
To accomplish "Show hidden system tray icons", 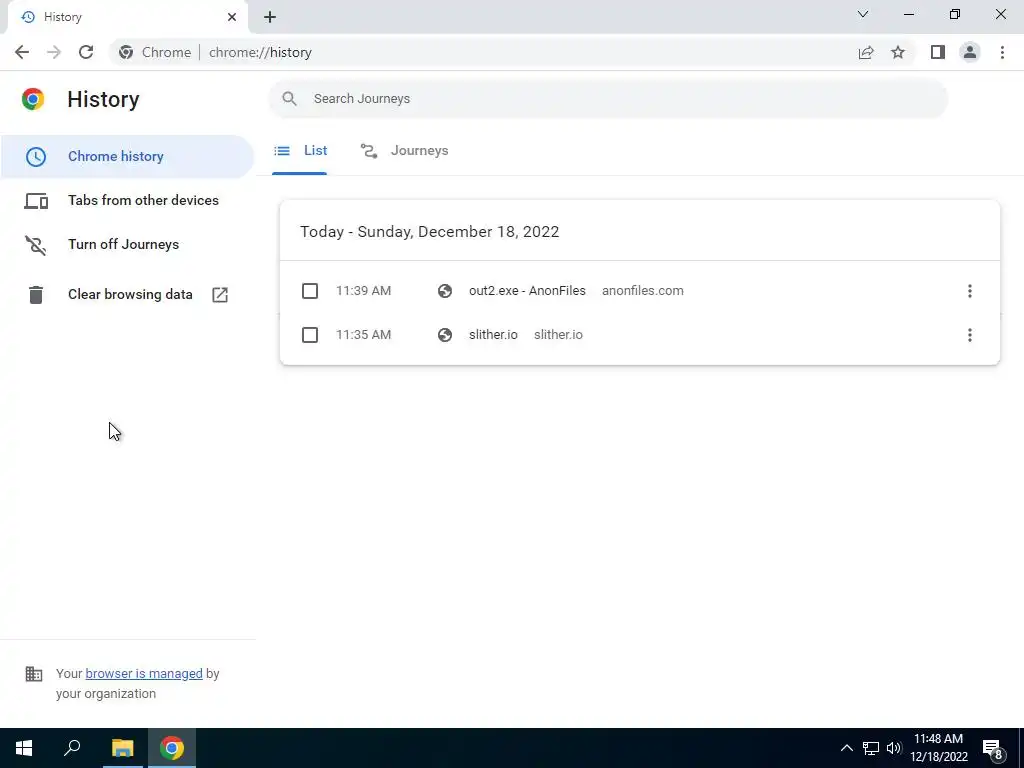I will pyautogui.click(x=846, y=748).
